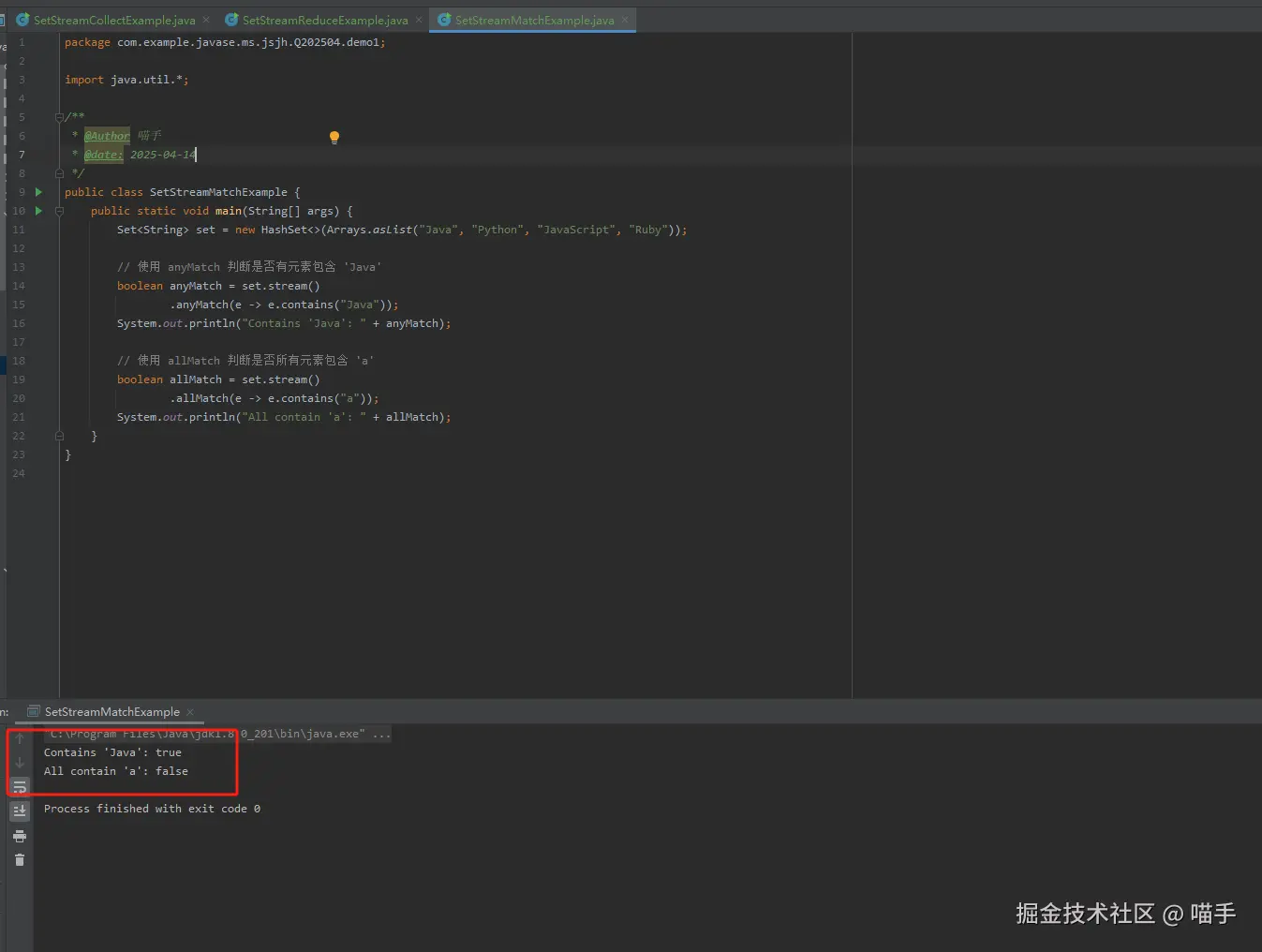Click the HashSet initialization line
The height and width of the screenshot is (952, 1262).
click(x=402, y=230)
